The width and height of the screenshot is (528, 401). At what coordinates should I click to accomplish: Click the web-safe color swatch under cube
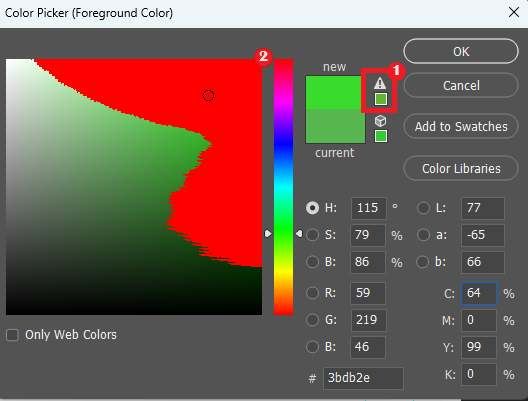tap(381, 136)
